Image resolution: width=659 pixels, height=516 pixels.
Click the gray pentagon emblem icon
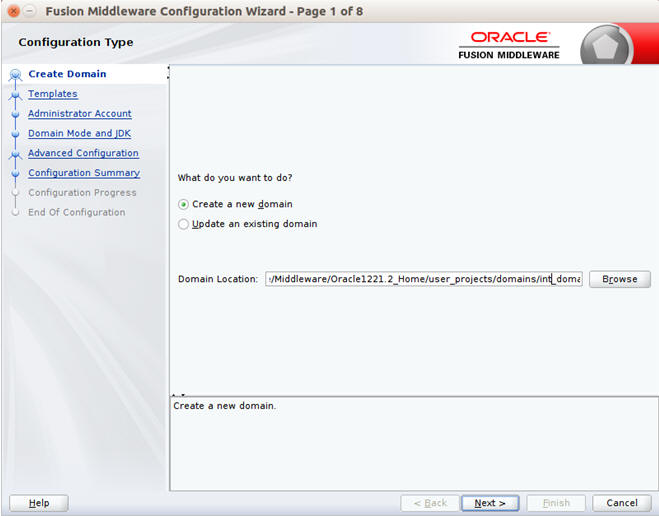point(606,46)
